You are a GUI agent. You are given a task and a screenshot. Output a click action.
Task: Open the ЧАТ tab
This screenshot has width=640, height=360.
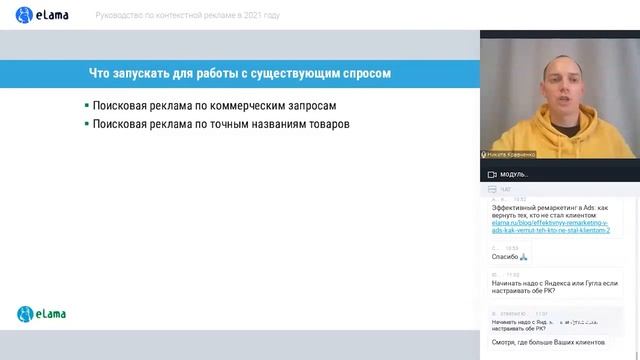pos(505,189)
